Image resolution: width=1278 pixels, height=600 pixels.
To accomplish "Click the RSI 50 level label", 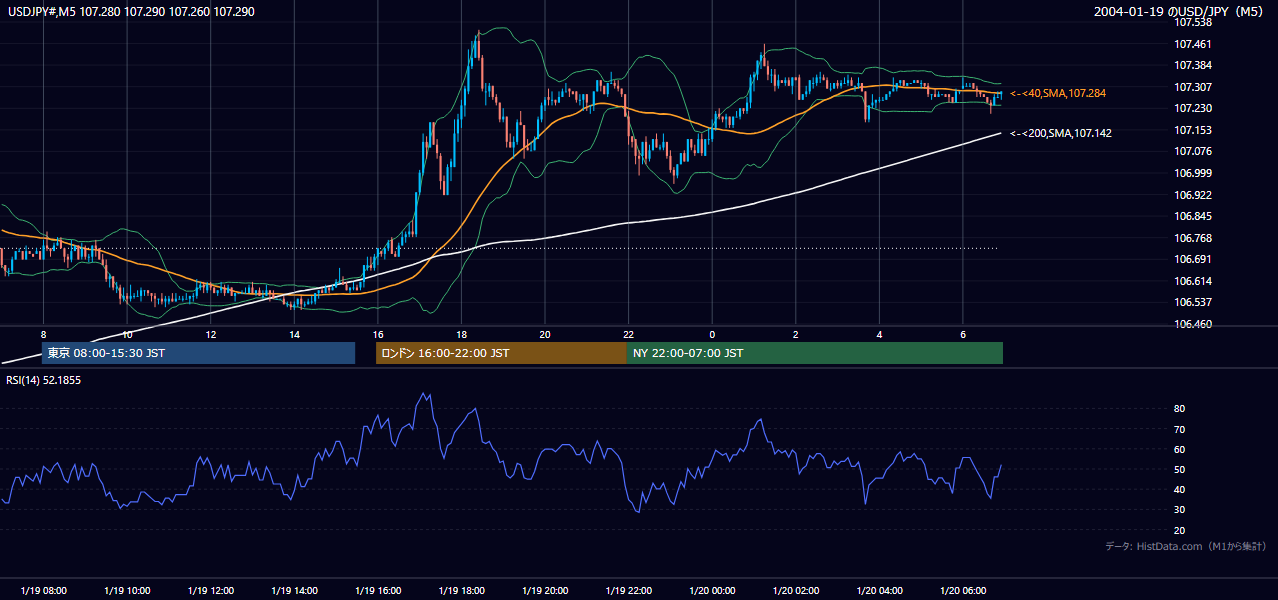I will pyautogui.click(x=1180, y=469).
